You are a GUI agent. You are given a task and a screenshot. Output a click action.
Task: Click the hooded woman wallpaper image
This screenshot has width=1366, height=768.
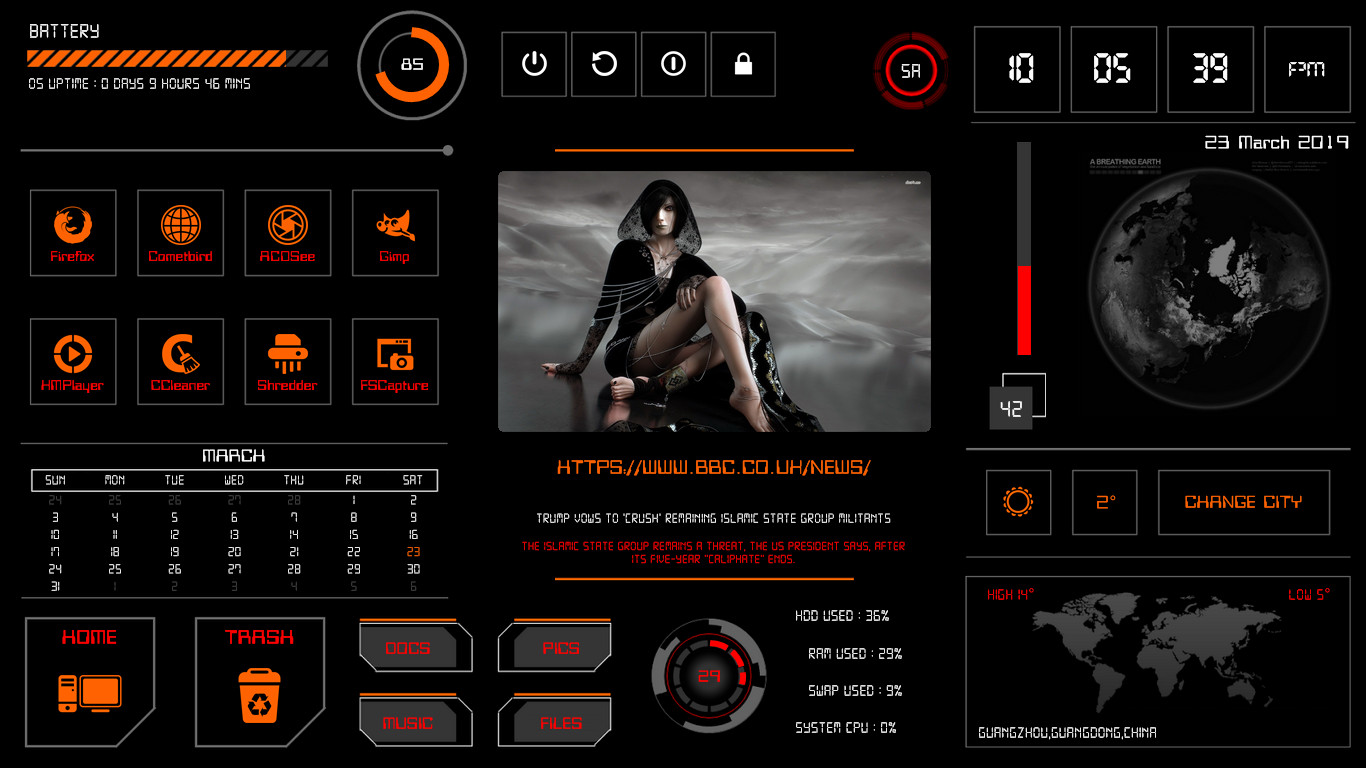pos(714,301)
